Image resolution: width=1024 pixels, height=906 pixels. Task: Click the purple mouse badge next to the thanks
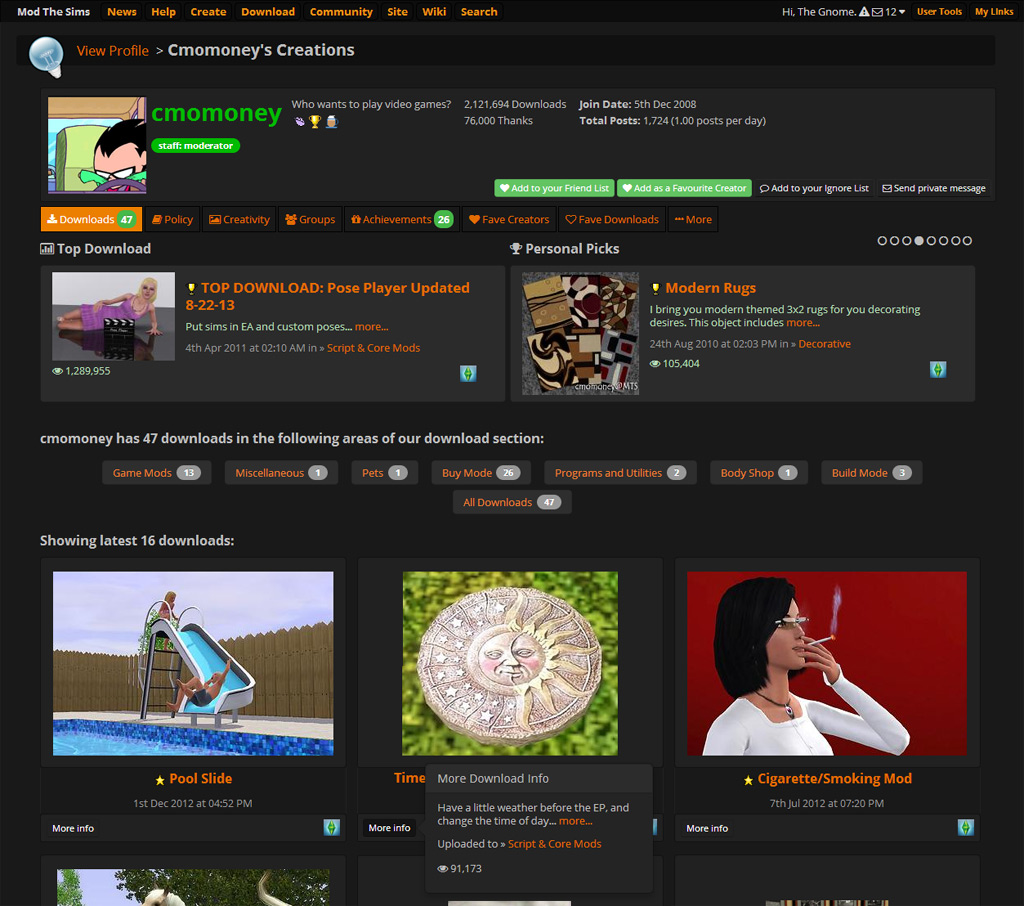click(x=299, y=121)
